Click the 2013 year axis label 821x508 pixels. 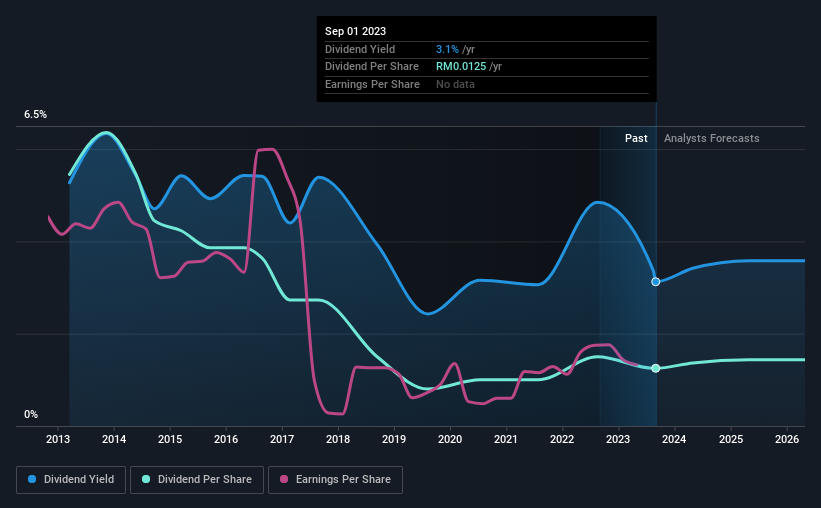58,439
